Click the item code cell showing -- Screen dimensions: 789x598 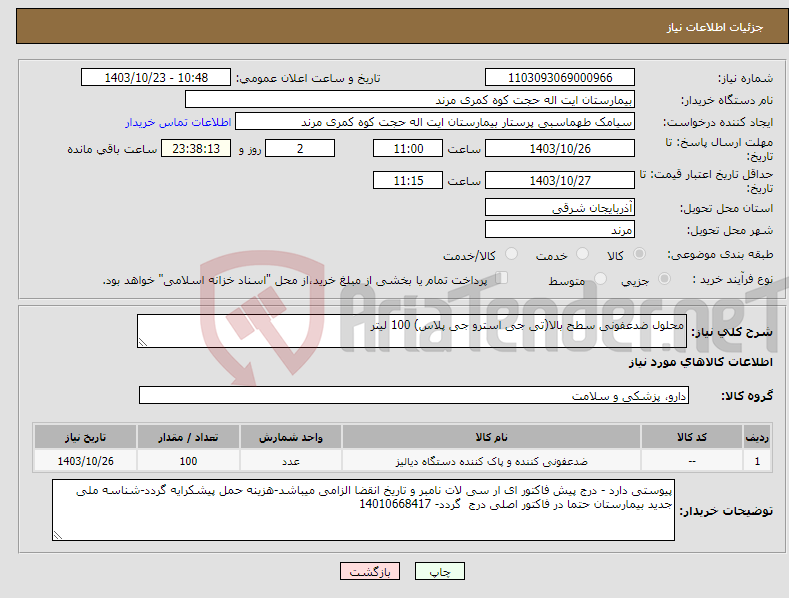692,461
